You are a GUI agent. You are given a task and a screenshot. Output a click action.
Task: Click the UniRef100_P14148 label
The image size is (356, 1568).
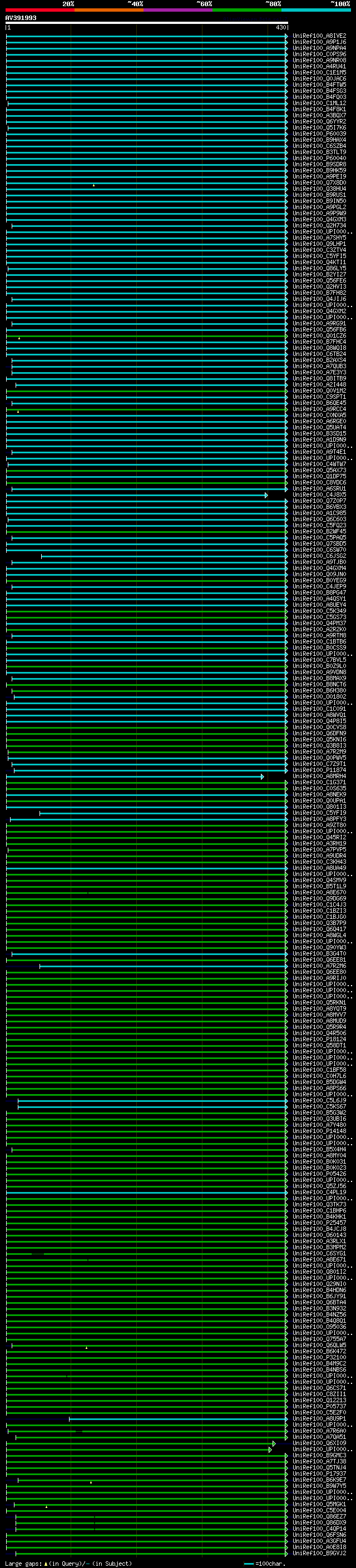[319, 1131]
